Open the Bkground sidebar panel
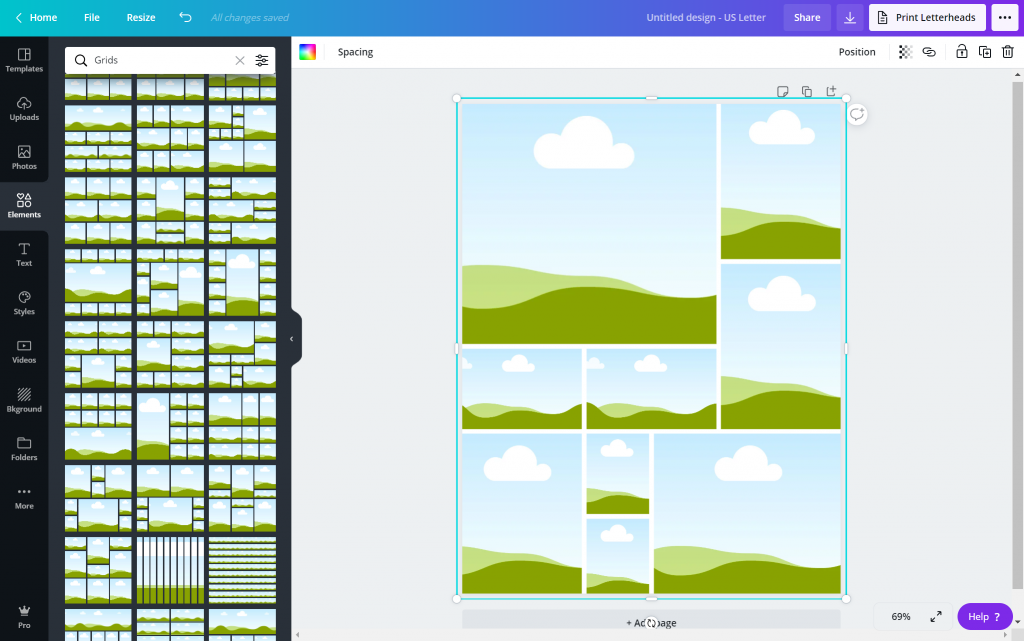1024x641 pixels. click(x=24, y=399)
